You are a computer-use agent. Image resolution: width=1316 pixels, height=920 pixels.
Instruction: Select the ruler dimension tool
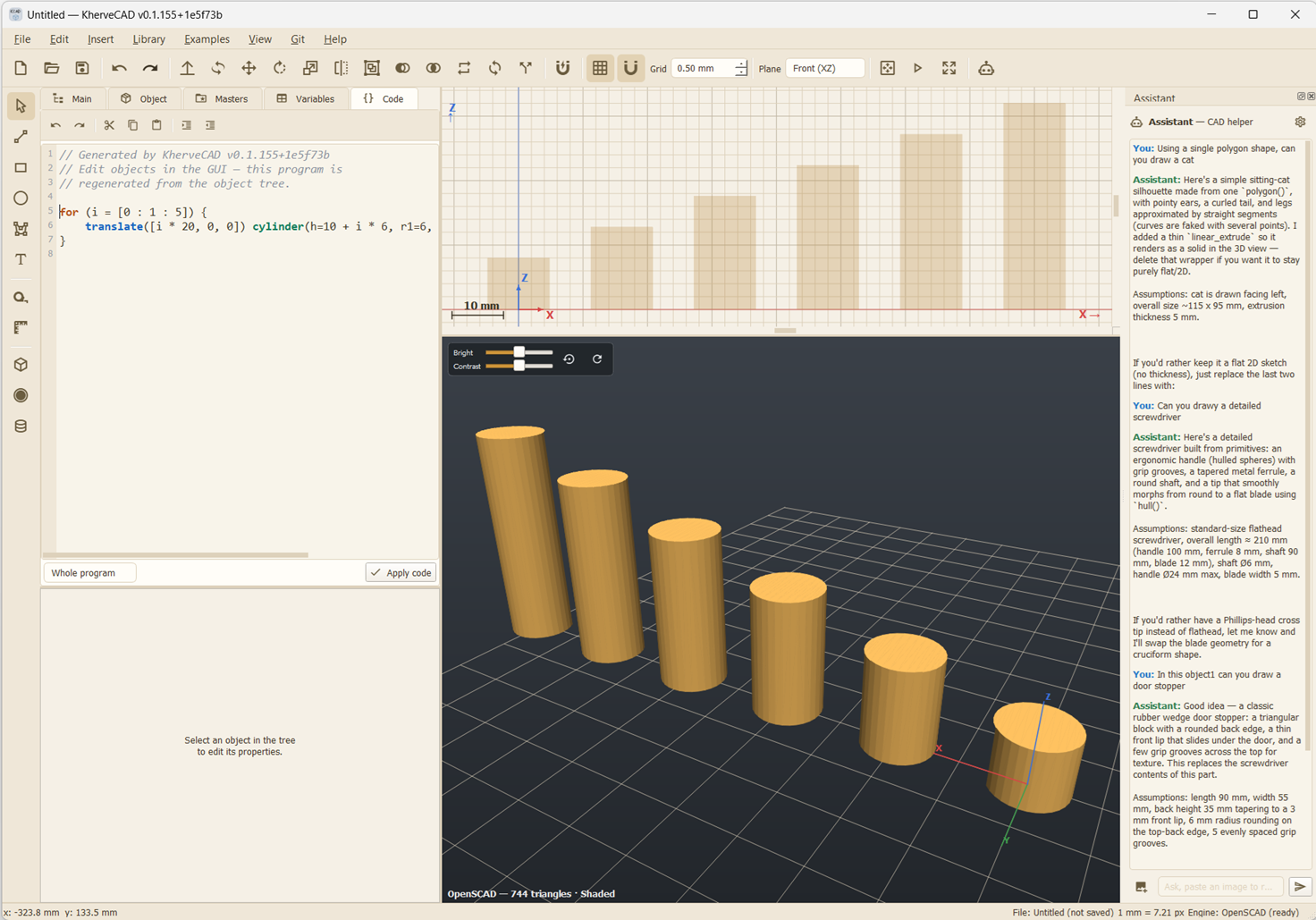(x=21, y=328)
